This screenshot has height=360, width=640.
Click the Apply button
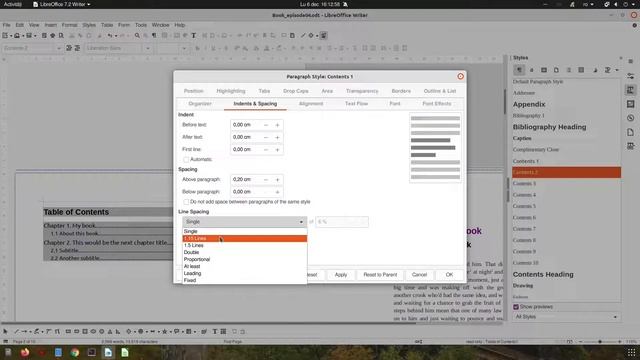point(341,275)
